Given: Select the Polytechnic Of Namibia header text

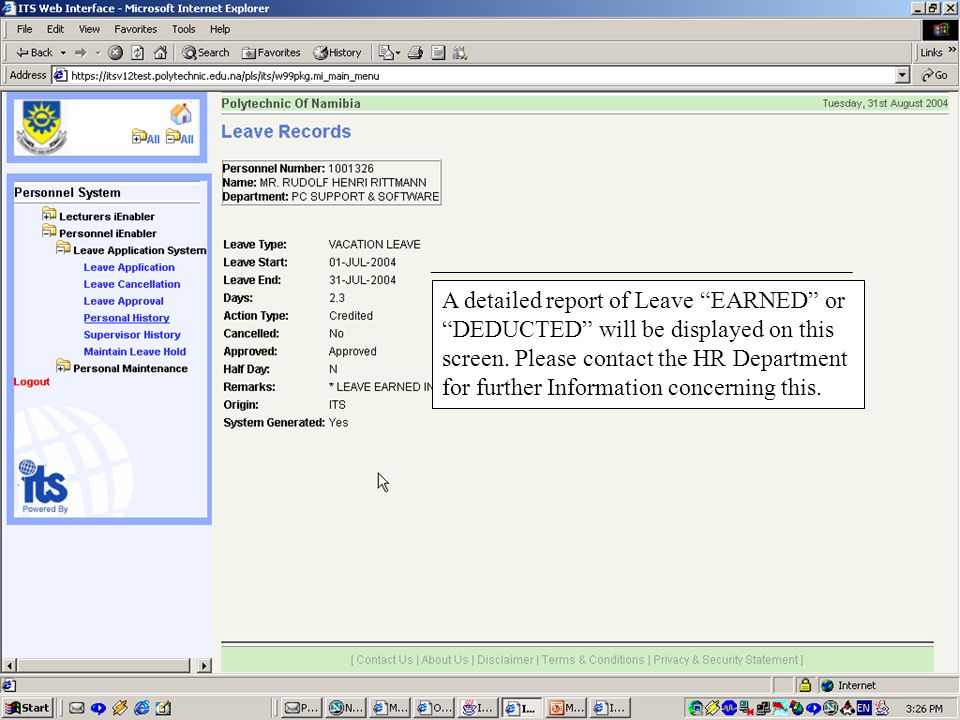Looking at the screenshot, I should pyautogui.click(x=291, y=103).
